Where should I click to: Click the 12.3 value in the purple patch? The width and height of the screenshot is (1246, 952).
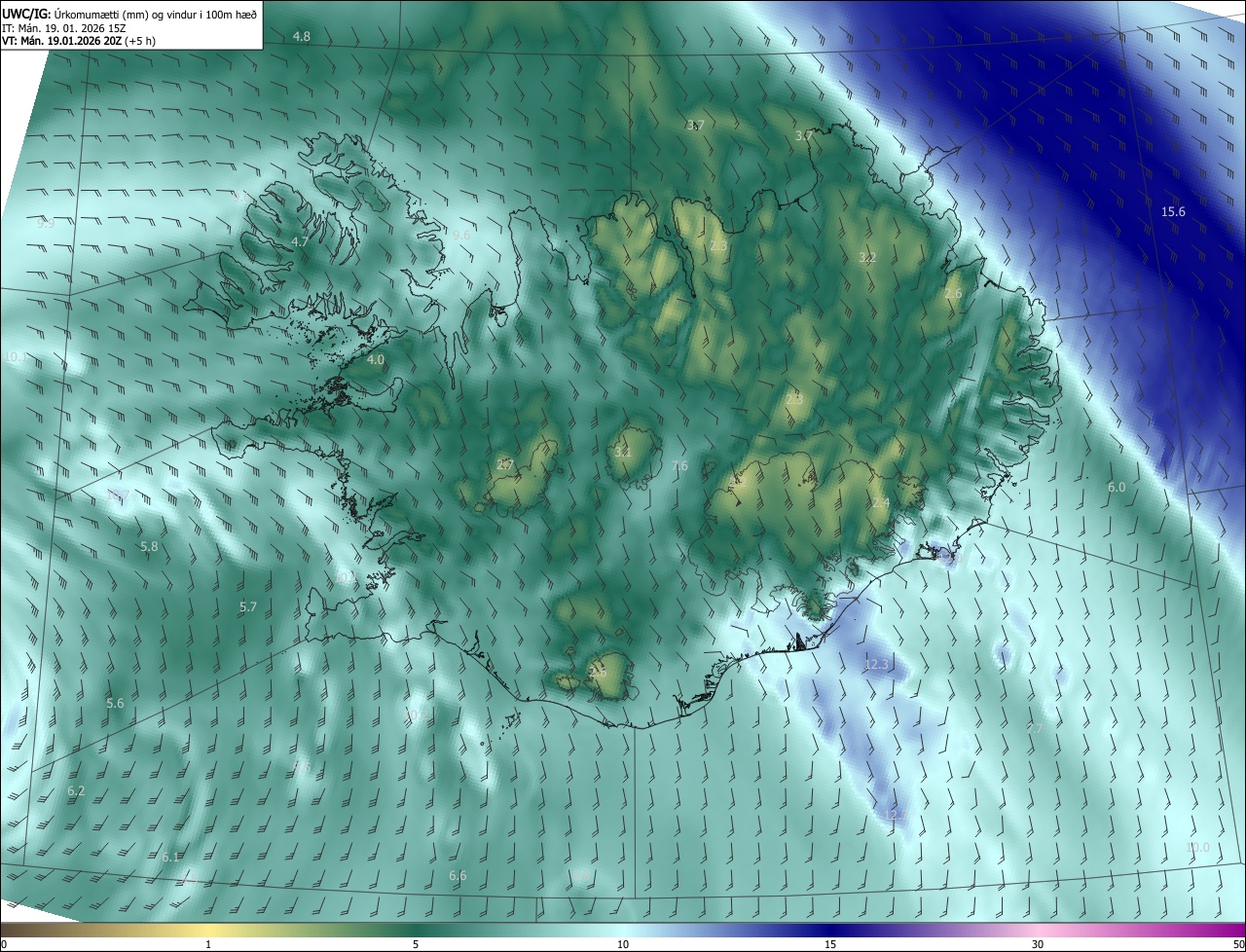click(877, 664)
